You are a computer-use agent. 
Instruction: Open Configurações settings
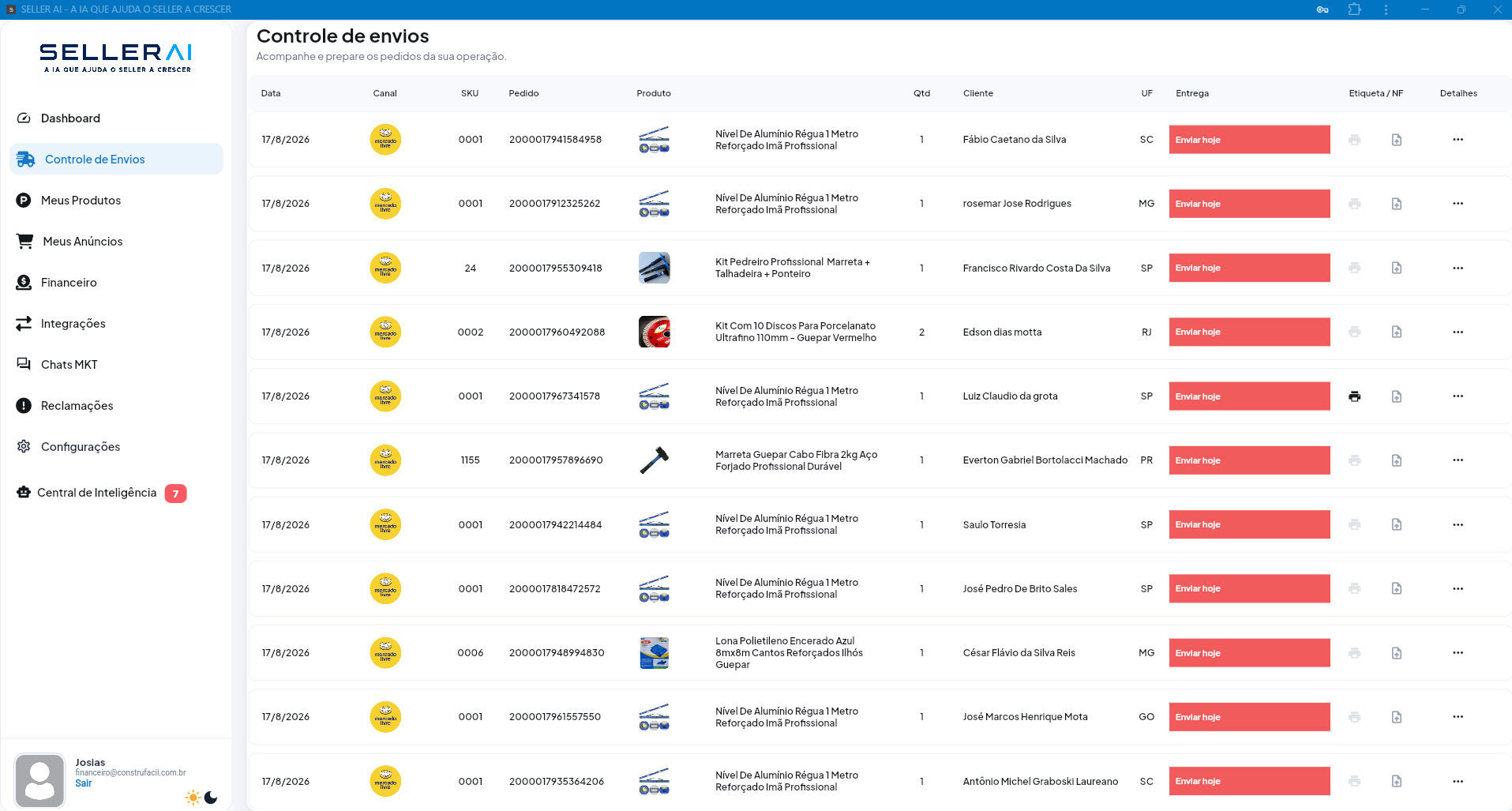80,447
